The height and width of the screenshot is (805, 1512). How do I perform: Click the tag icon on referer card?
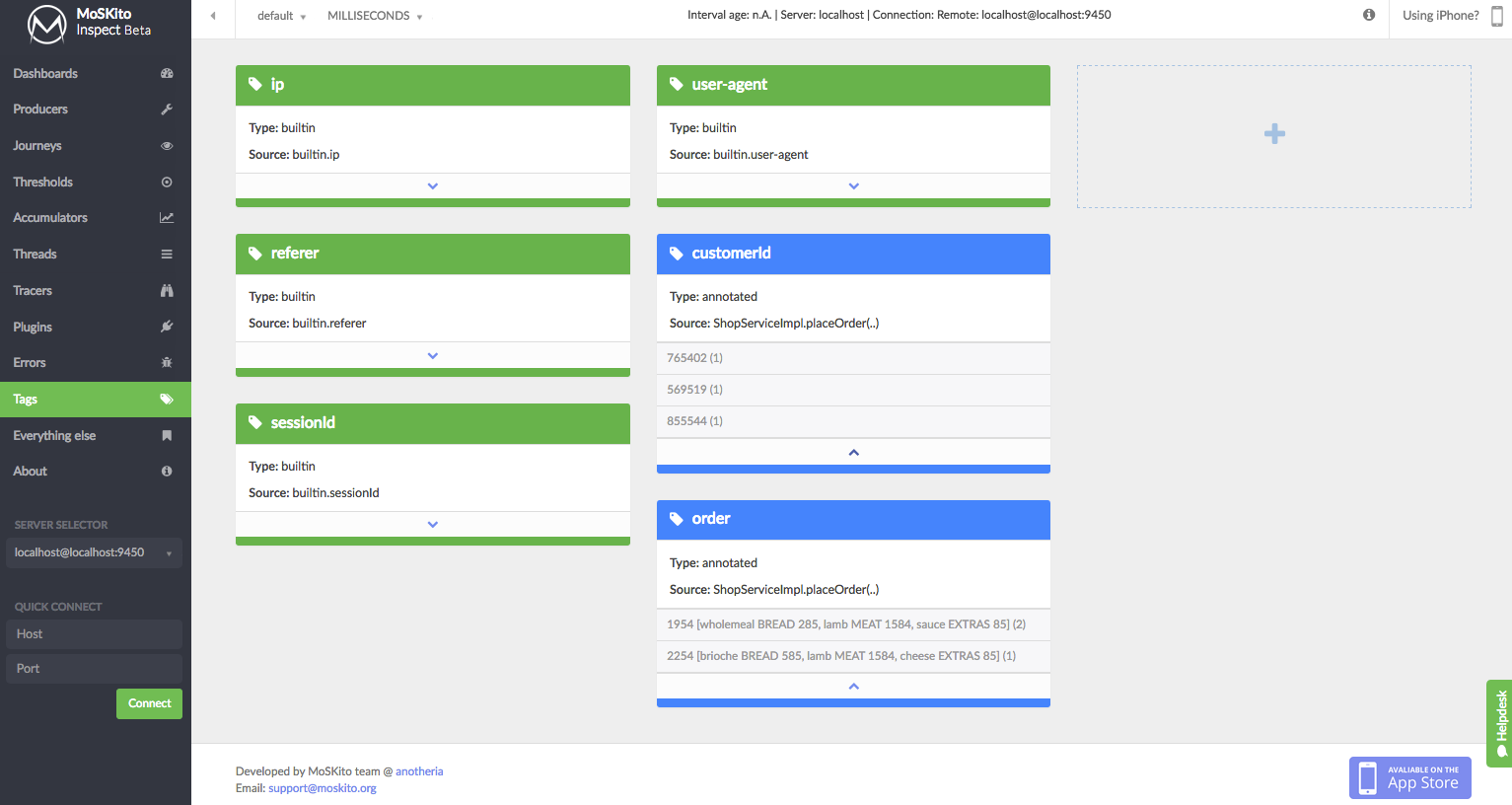pyautogui.click(x=255, y=254)
